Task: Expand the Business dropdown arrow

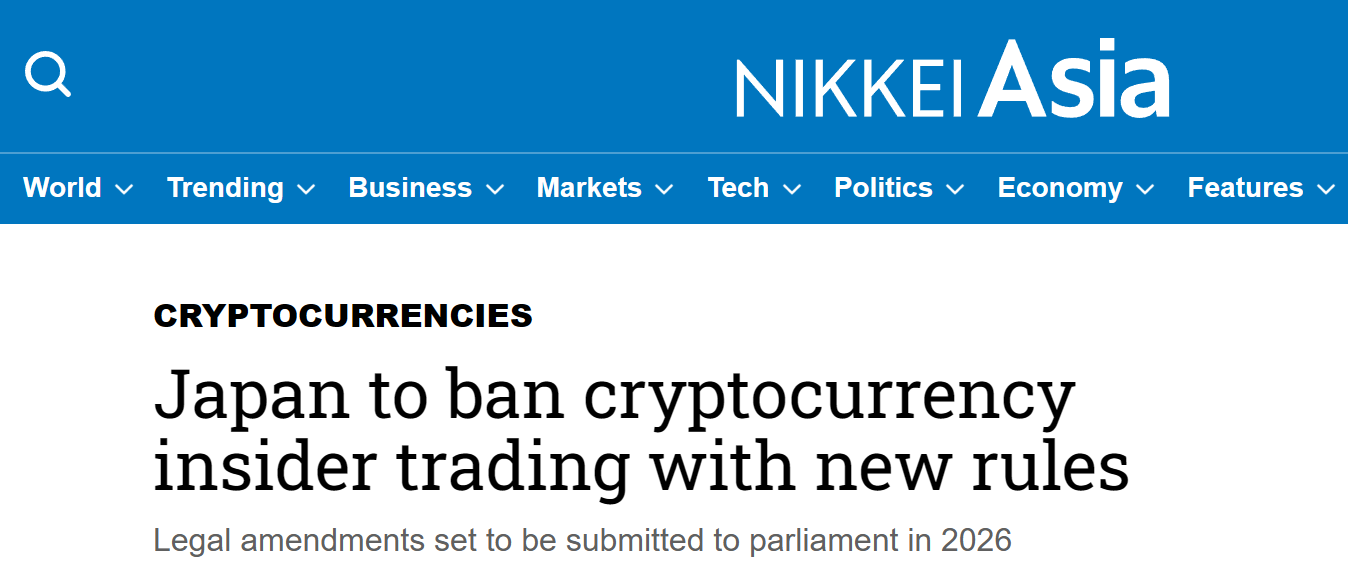Action: tap(495, 189)
